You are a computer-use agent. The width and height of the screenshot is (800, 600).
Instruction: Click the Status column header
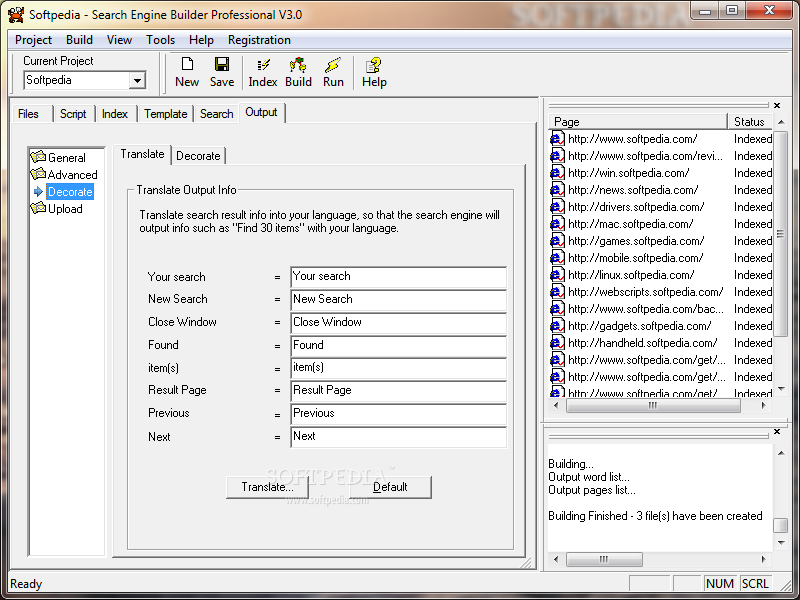click(750, 122)
